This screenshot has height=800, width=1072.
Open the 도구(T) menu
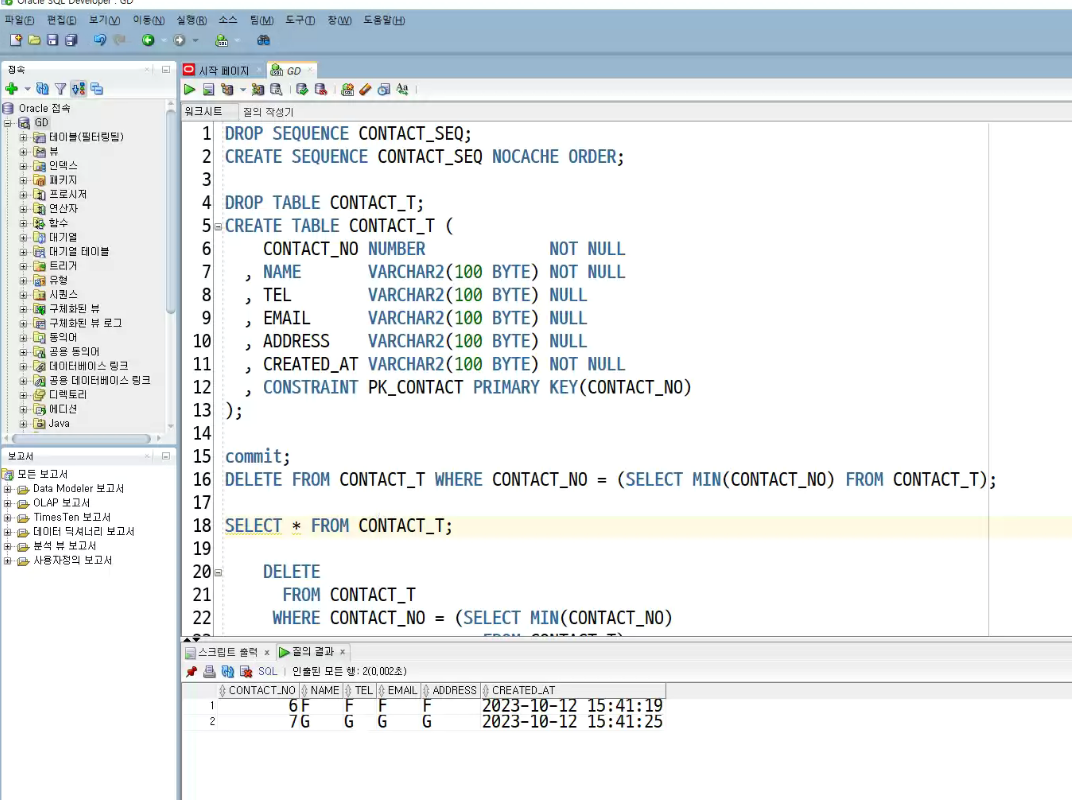(300, 20)
